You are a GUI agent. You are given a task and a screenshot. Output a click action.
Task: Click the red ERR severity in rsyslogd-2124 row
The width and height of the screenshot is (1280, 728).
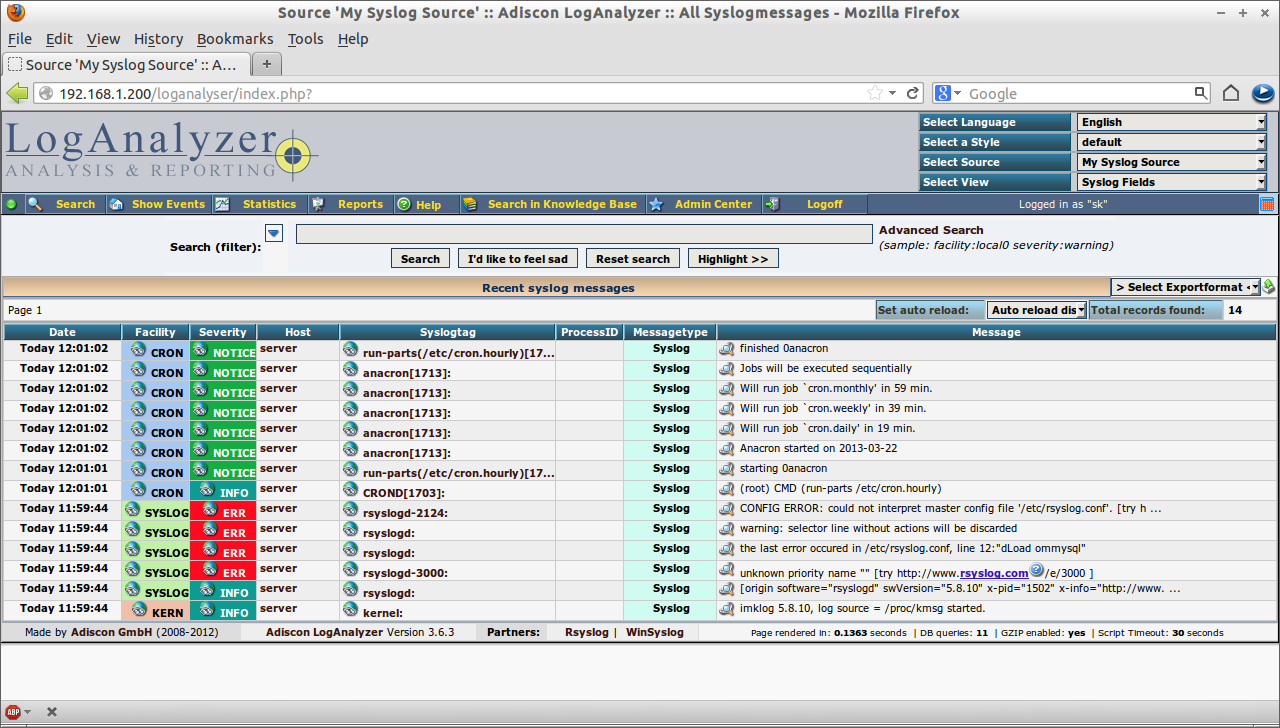(223, 510)
